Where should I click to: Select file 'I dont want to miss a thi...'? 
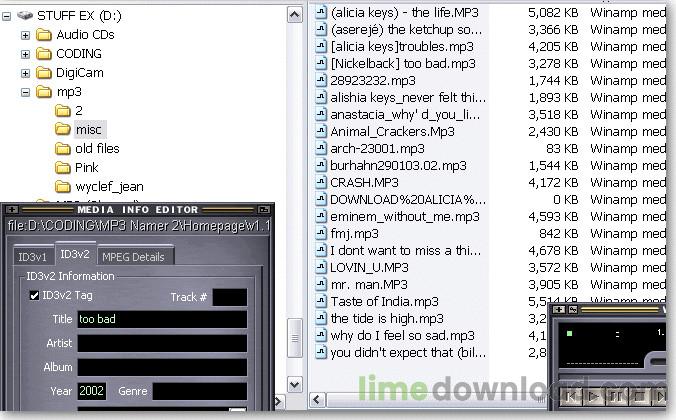(405, 251)
